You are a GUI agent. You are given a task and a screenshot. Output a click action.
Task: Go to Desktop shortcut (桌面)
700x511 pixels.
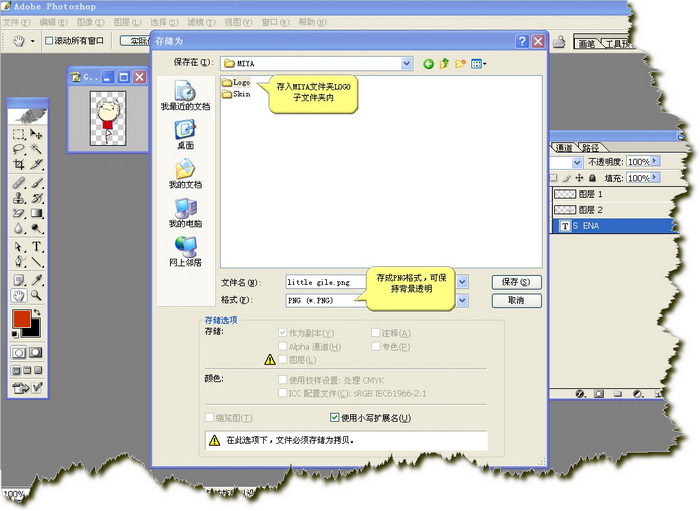[185, 134]
